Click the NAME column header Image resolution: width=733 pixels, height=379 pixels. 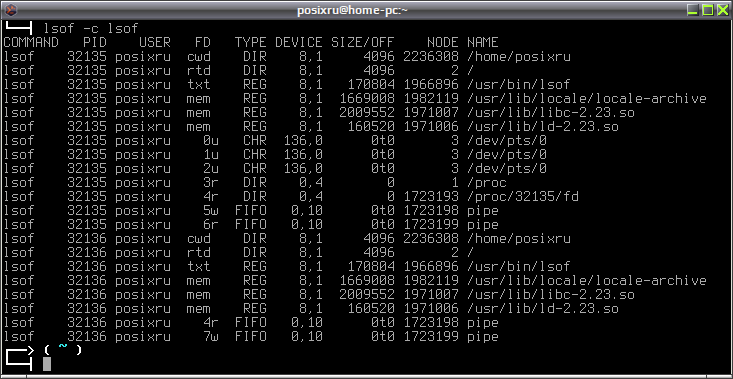coord(482,43)
